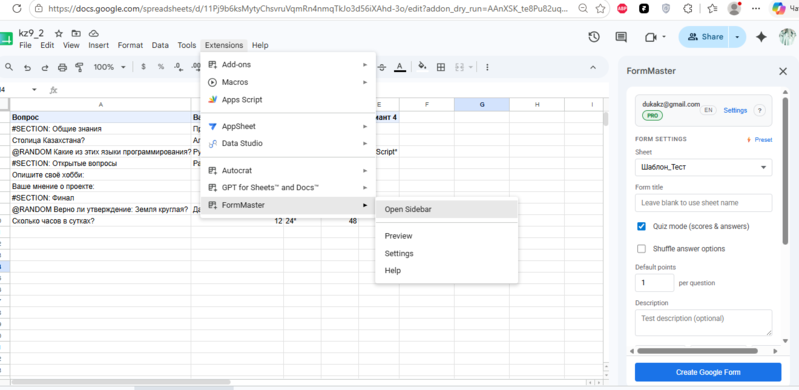Expand GPT for Sheets and Docs submenu
This screenshot has width=799, height=390.
pyautogui.click(x=287, y=188)
